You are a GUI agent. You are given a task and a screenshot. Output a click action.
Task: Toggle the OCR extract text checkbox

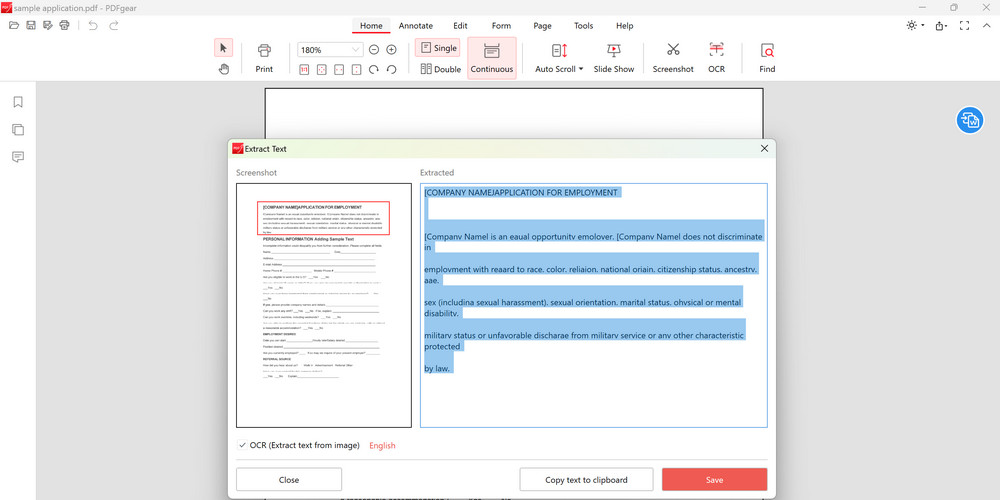tap(242, 445)
